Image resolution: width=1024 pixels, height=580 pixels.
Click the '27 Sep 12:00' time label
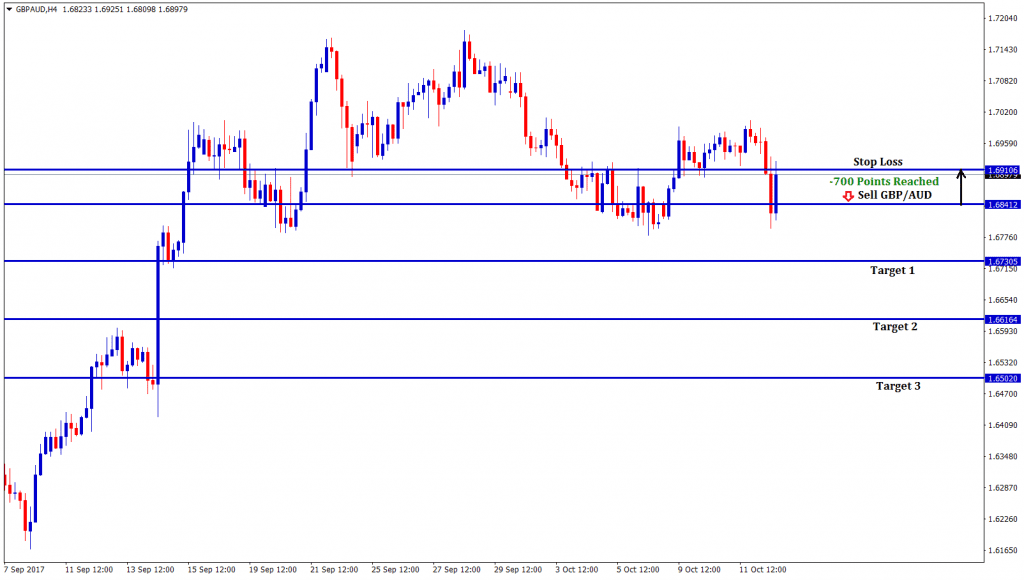pyautogui.click(x=457, y=570)
